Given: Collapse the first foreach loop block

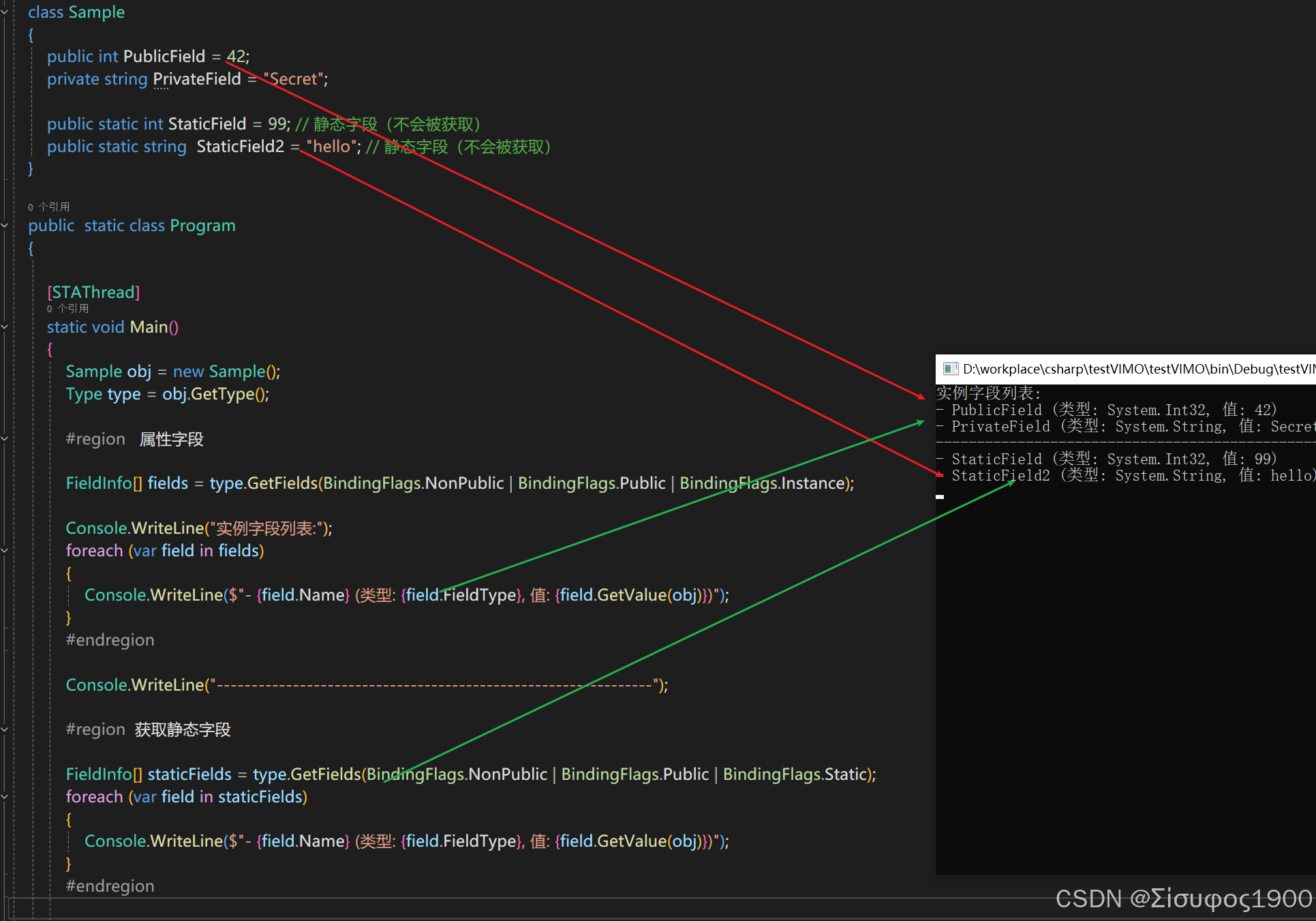Looking at the screenshot, I should coord(5,551).
